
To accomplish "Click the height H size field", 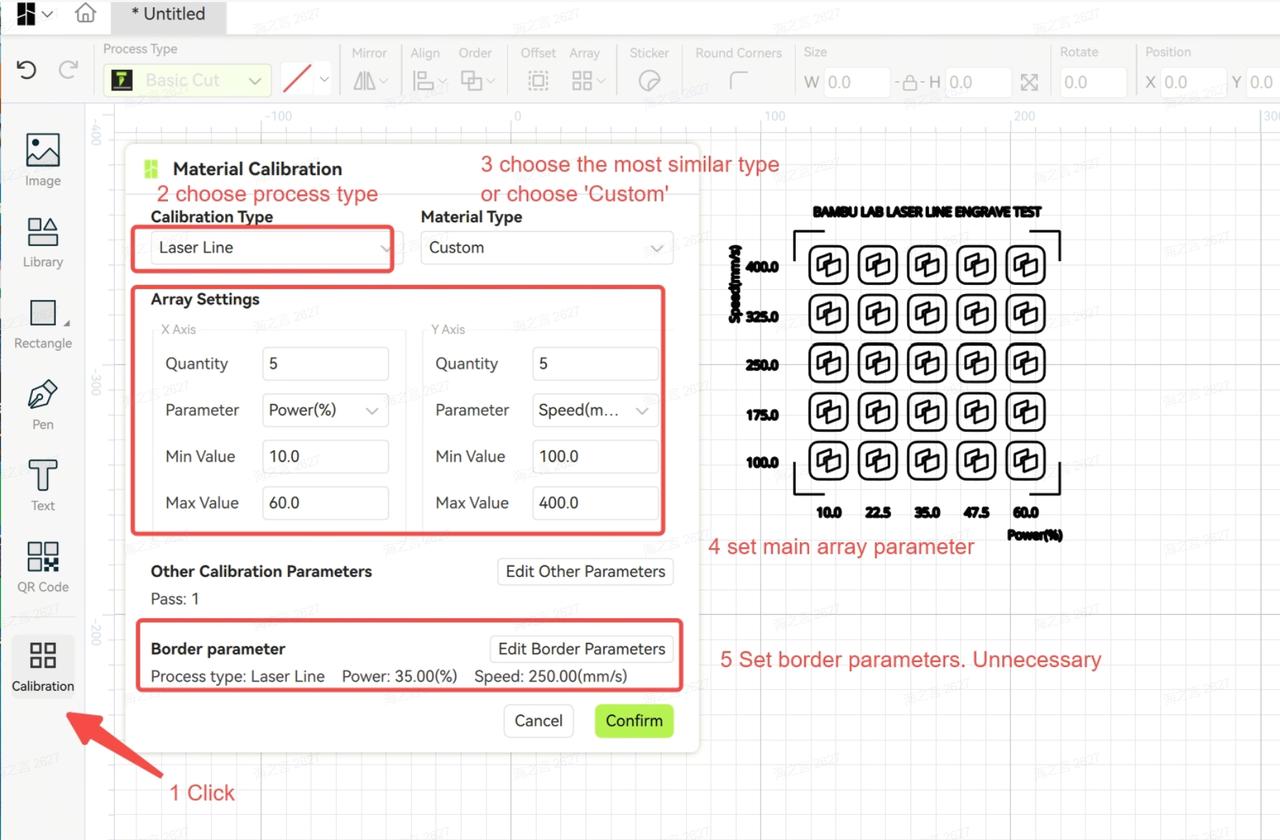I will coord(978,82).
